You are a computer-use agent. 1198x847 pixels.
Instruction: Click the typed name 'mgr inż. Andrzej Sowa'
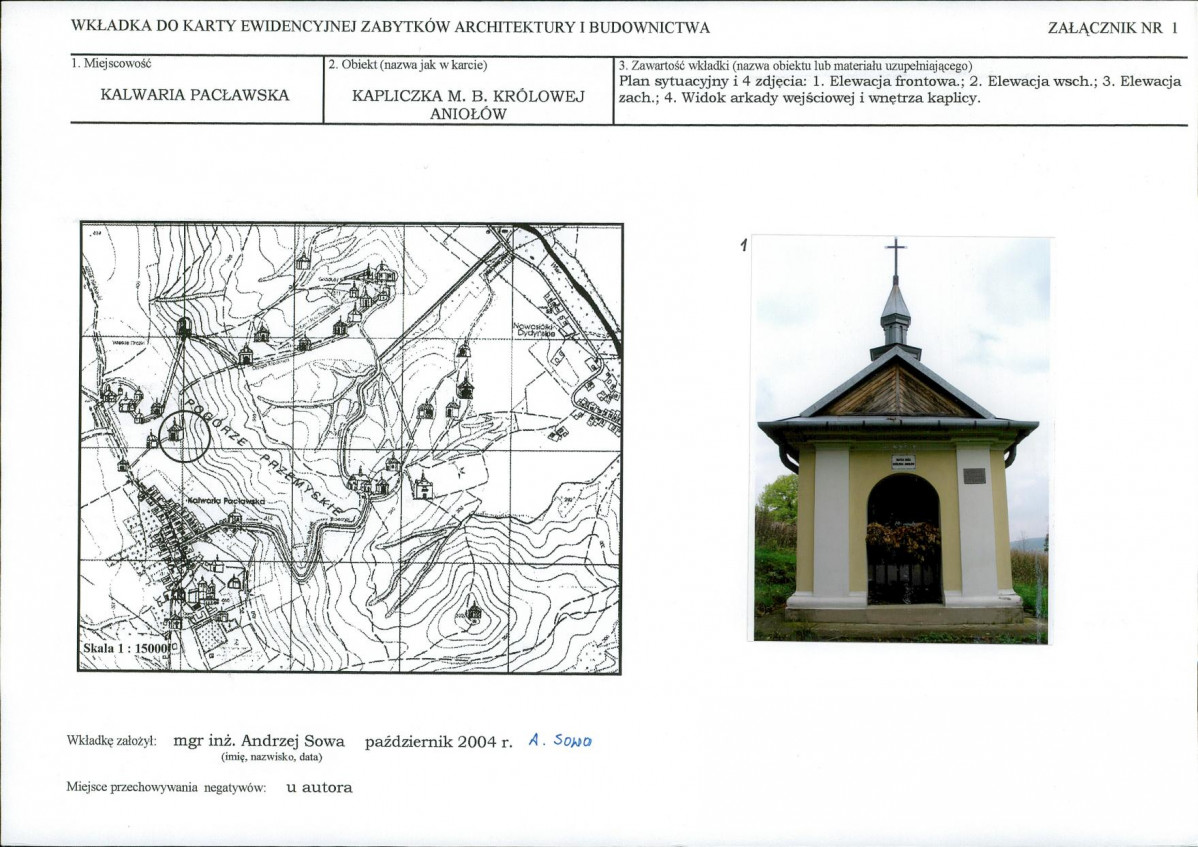[259, 741]
